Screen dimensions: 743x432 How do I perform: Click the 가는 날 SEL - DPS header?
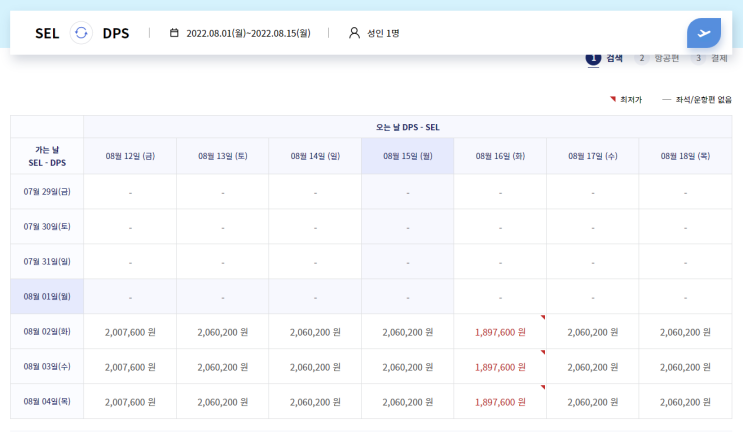(x=47, y=156)
